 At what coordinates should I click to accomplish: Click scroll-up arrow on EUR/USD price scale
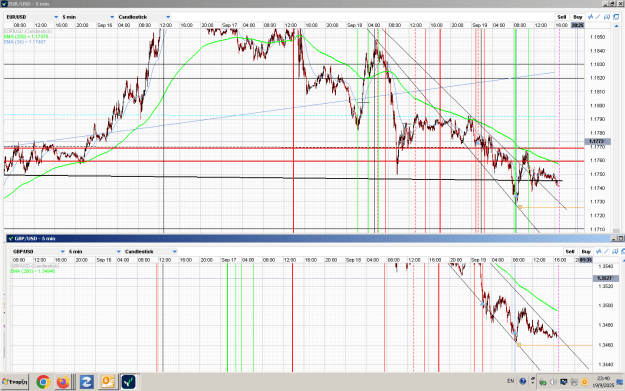[617, 25]
